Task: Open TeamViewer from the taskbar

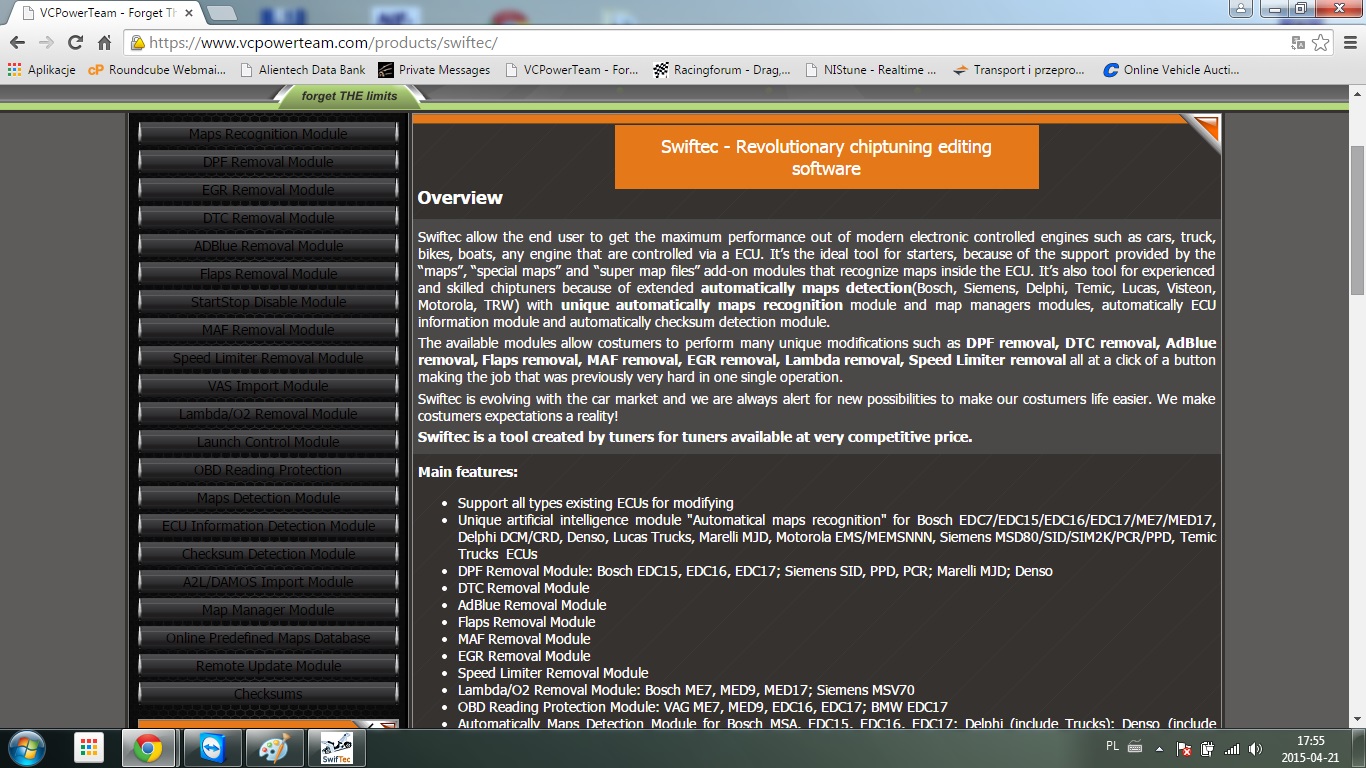Action: (x=211, y=748)
